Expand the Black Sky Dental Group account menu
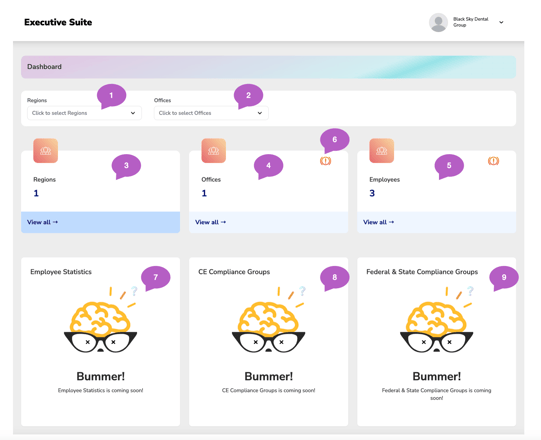Image resolution: width=541 pixels, height=440 pixels. tap(501, 22)
